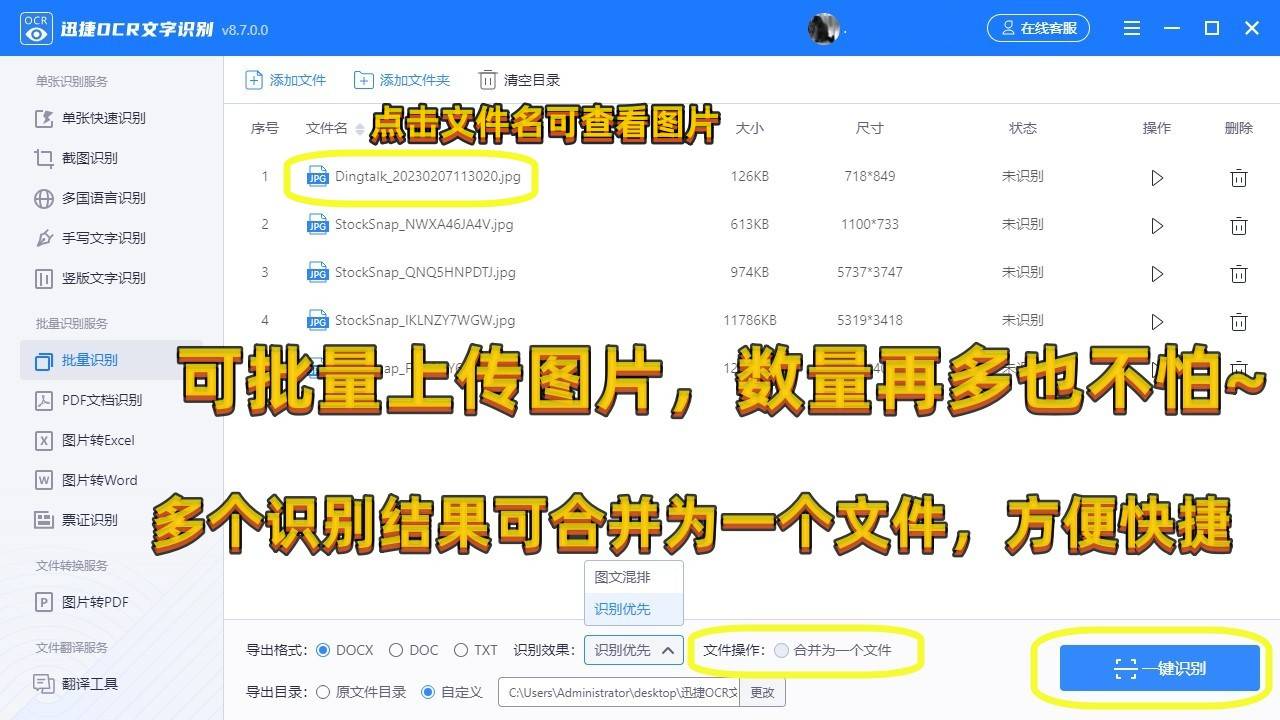Delete StockSnap_IKLNZY7WGW.jpg from the list

pyautogui.click(x=1238, y=322)
